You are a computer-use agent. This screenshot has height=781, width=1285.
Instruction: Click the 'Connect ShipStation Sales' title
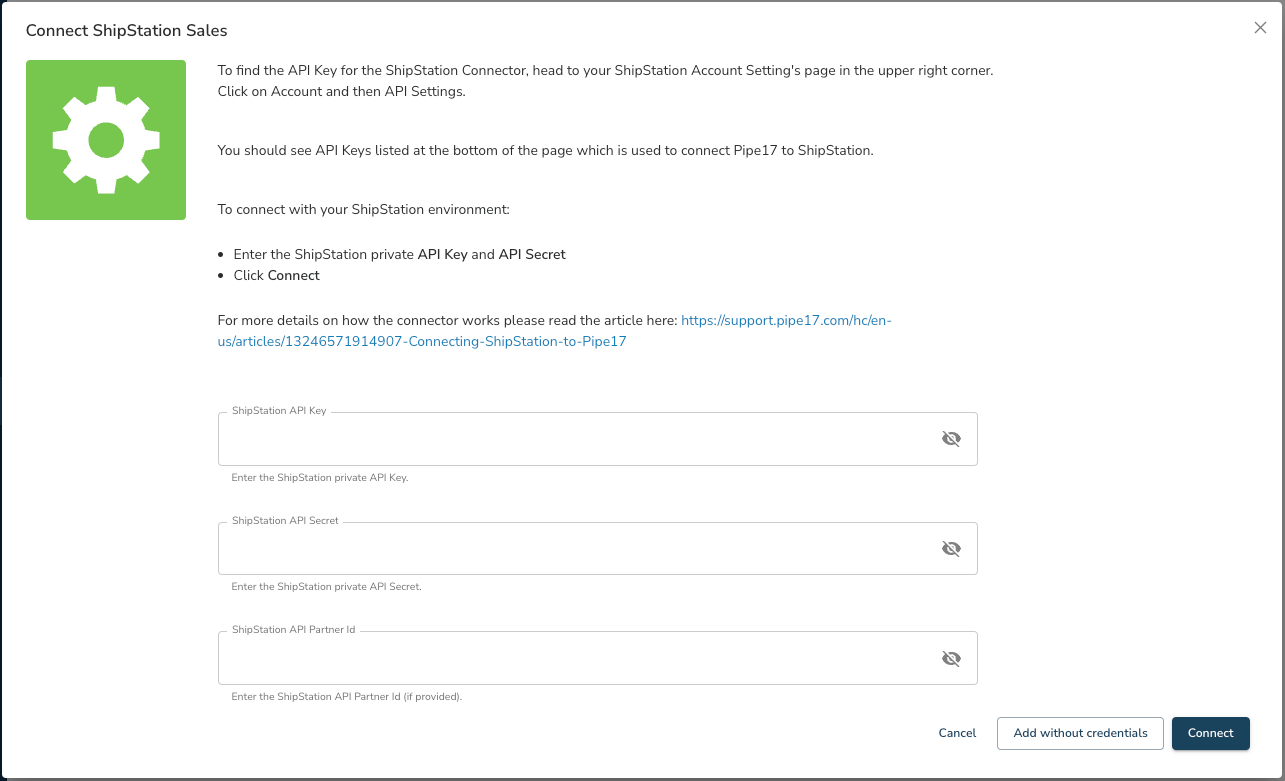pyautogui.click(x=127, y=31)
